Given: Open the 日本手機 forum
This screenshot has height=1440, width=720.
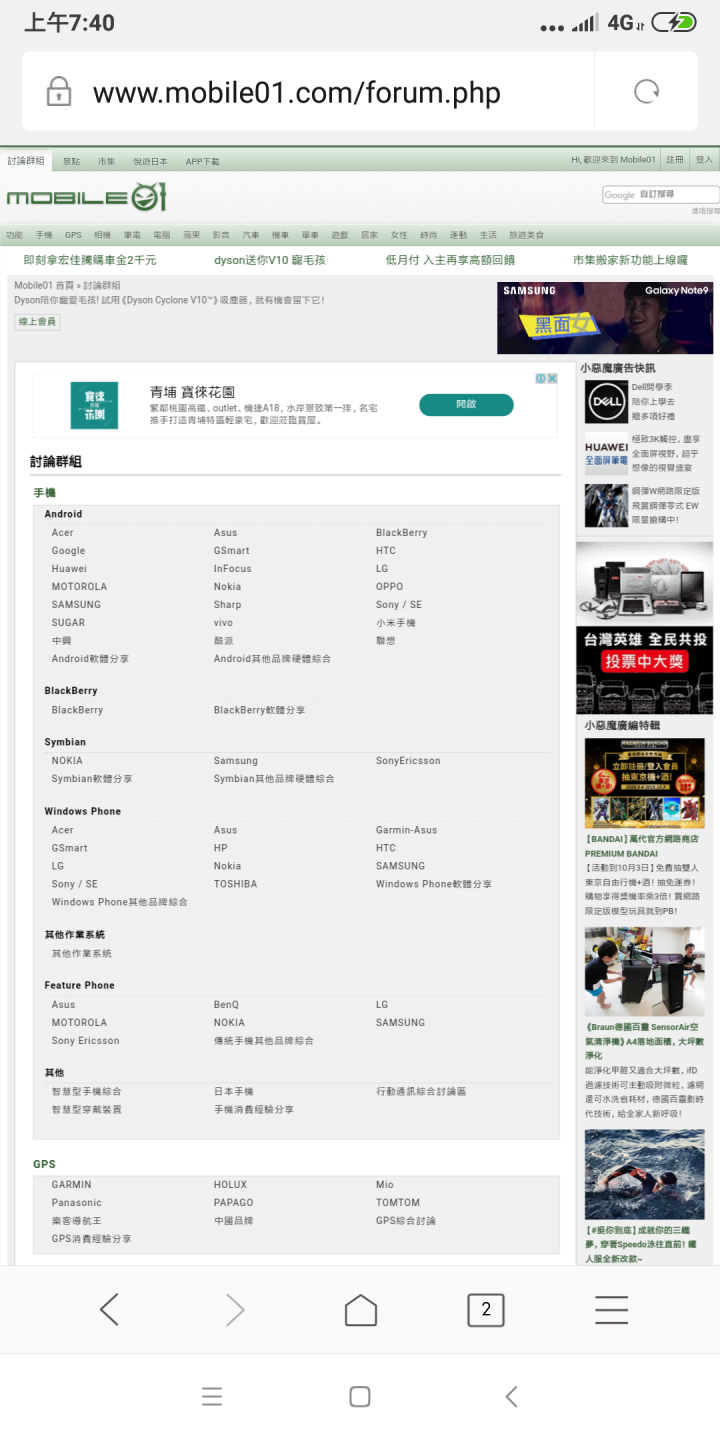Looking at the screenshot, I should (x=233, y=1092).
